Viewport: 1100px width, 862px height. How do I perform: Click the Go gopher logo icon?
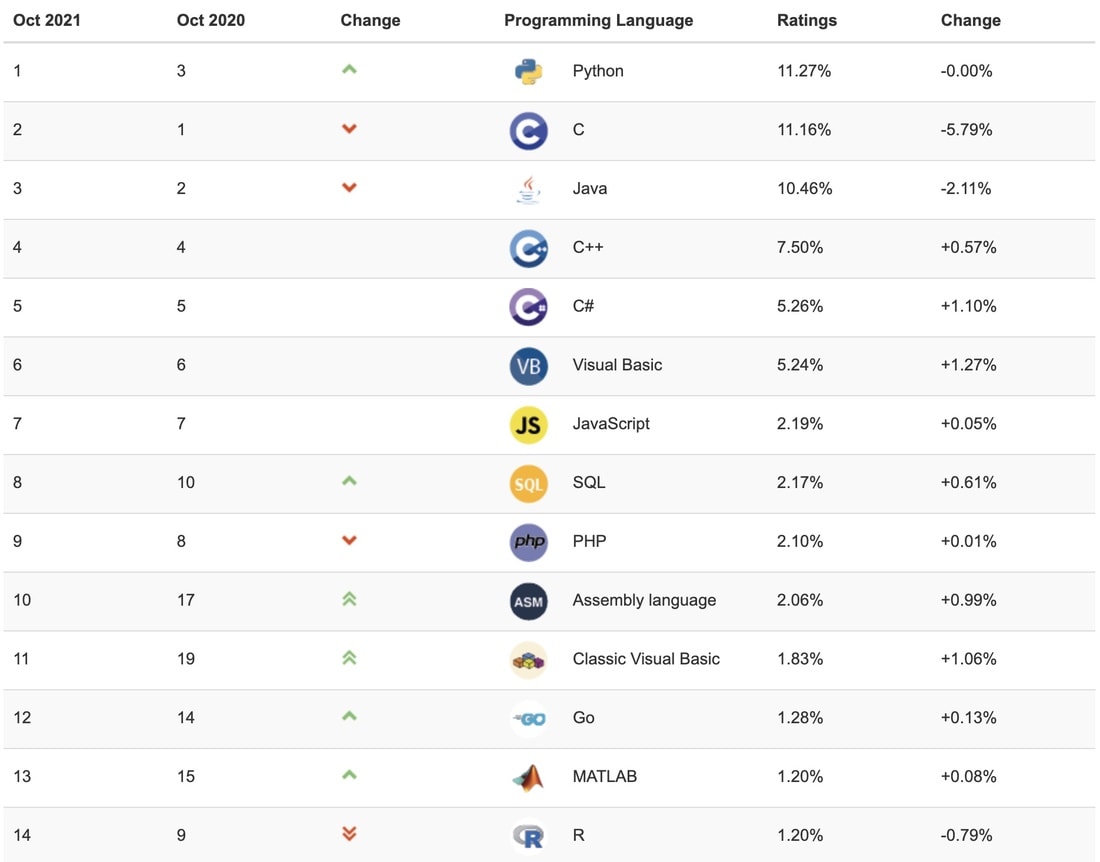[x=528, y=719]
